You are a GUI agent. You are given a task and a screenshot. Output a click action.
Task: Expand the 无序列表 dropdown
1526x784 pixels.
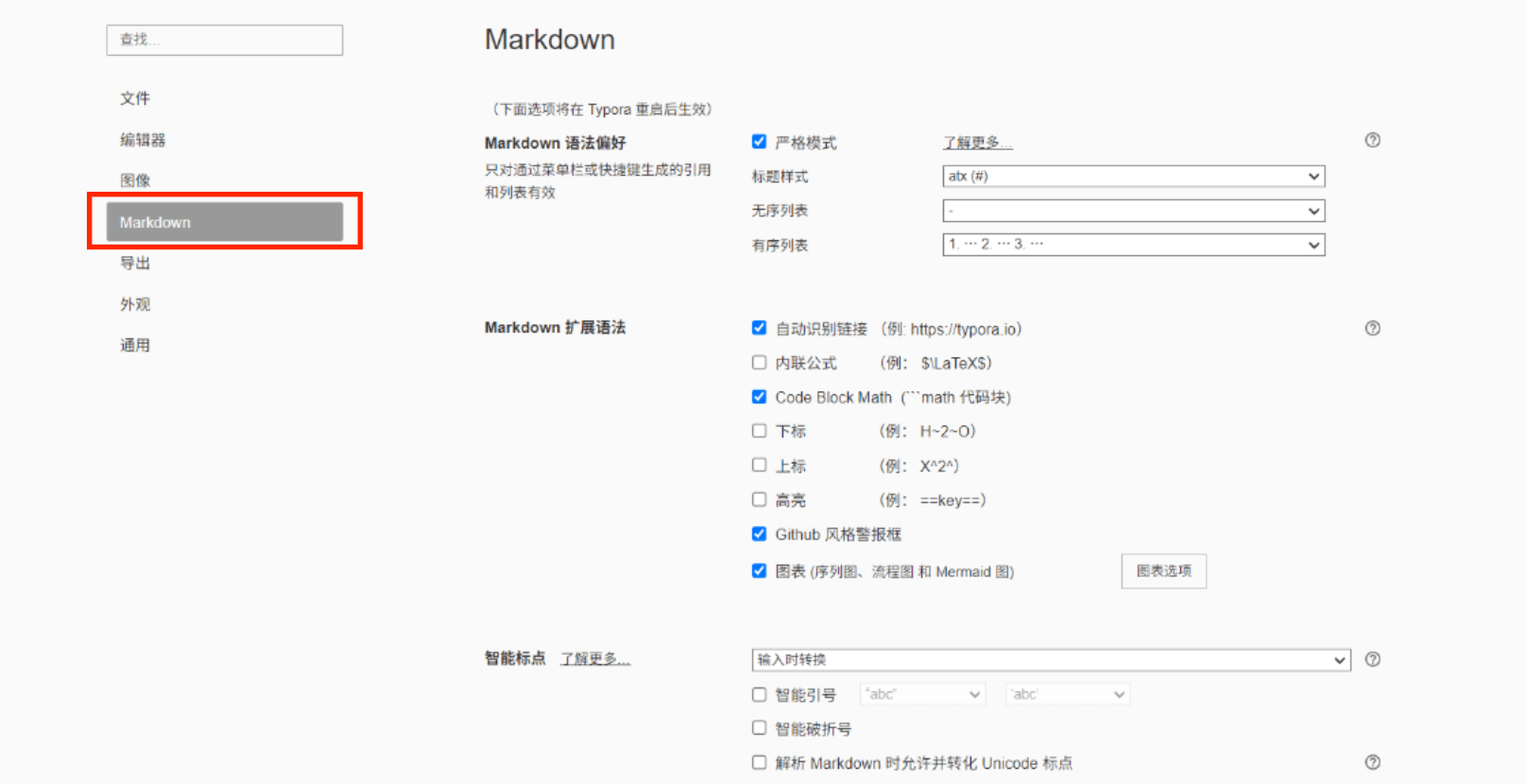(x=1133, y=211)
